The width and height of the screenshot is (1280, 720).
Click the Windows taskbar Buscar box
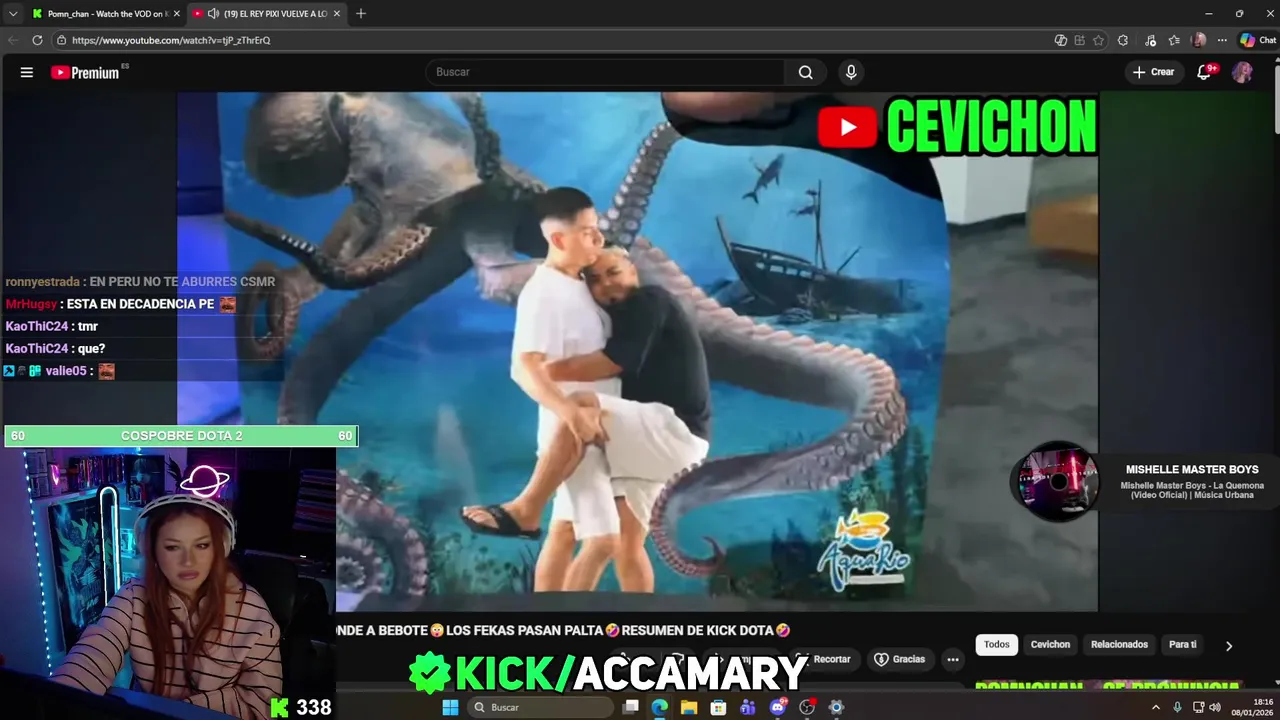point(540,707)
